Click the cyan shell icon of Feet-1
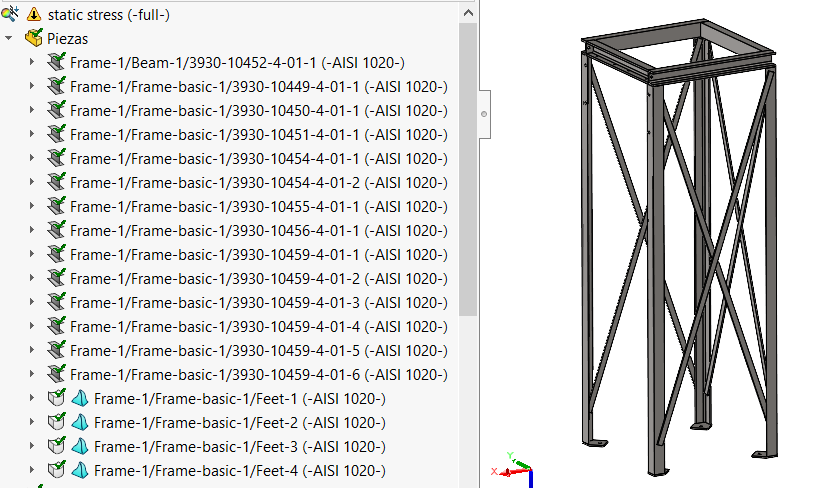This screenshot has width=815, height=488. 80,399
